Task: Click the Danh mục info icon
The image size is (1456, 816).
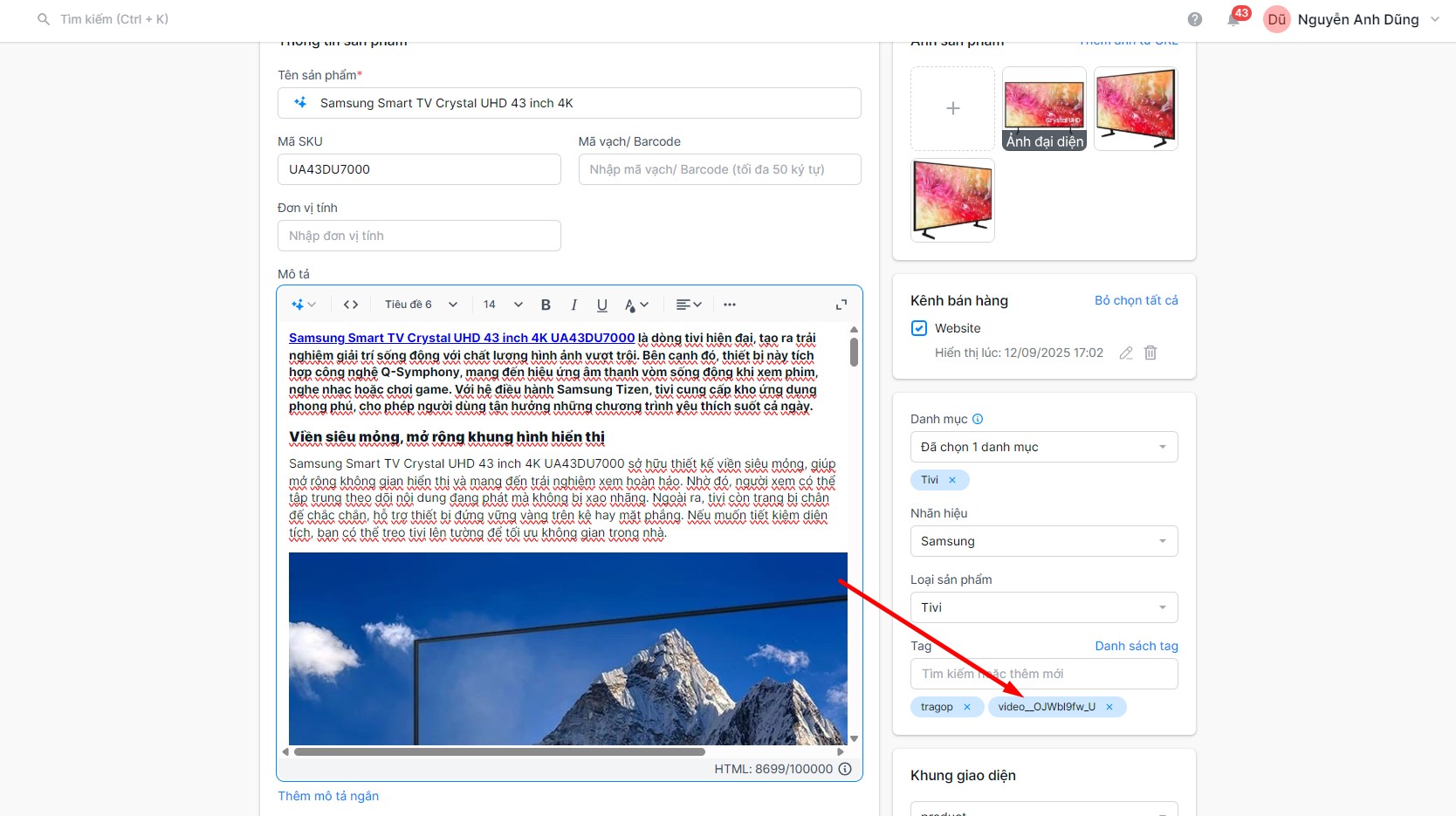Action: [x=978, y=419]
